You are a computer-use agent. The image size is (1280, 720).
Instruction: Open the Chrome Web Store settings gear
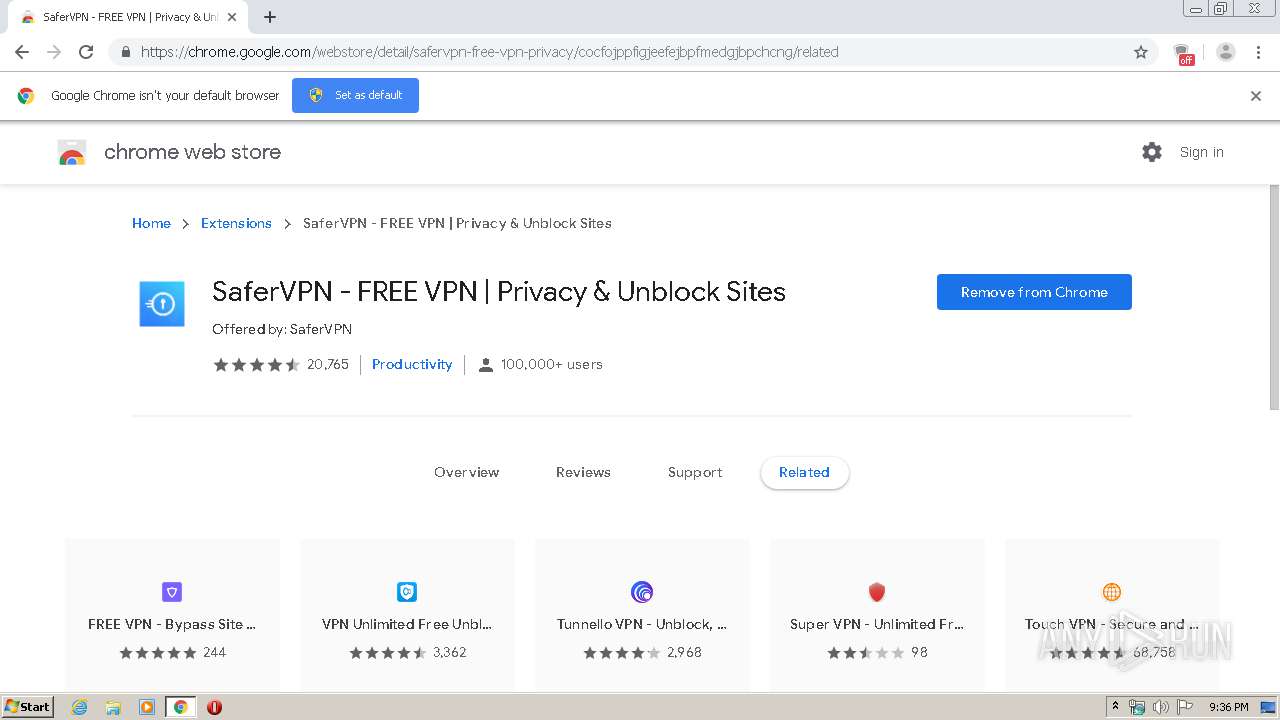(x=1152, y=152)
